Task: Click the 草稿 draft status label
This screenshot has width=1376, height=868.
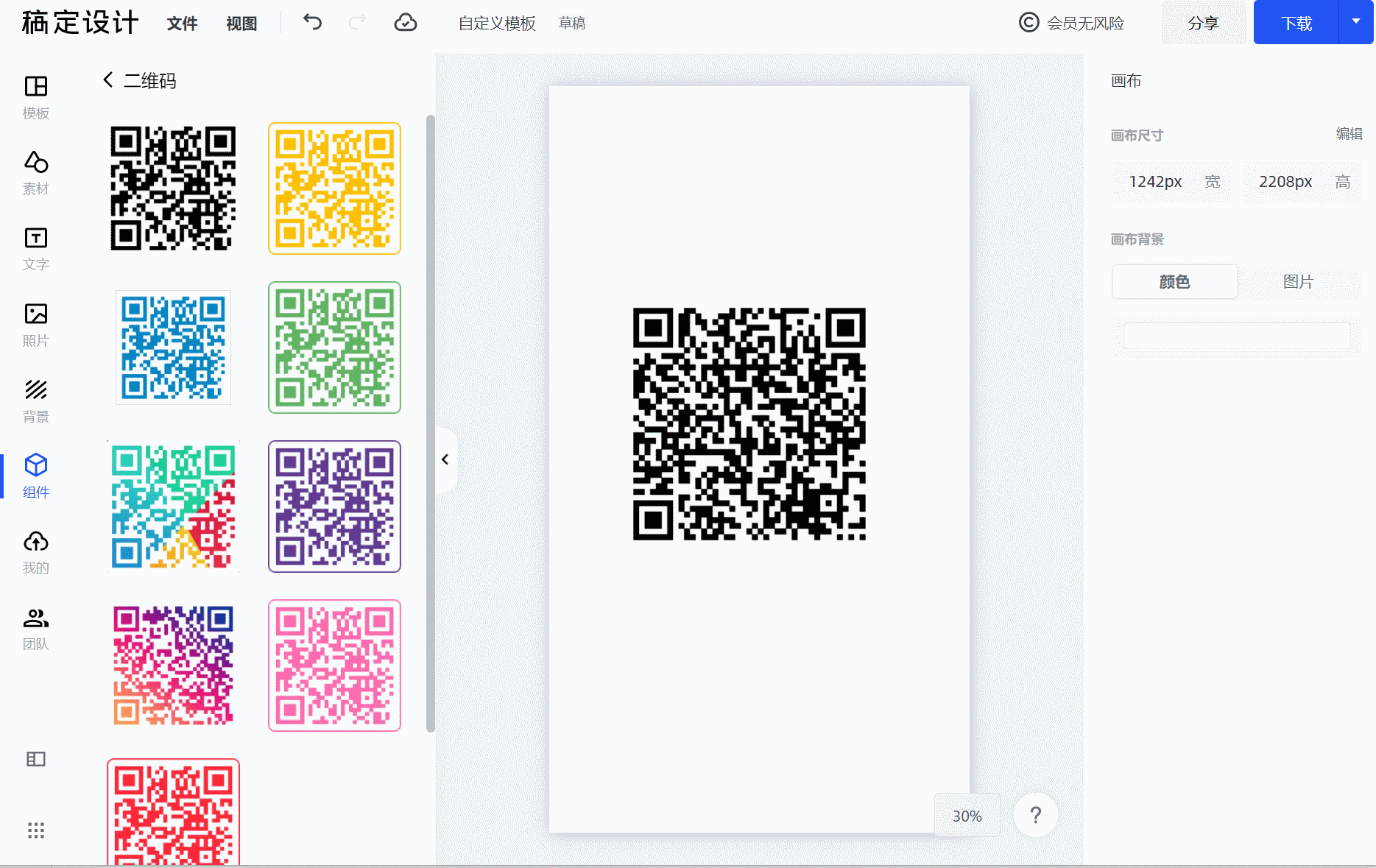Action: pos(572,24)
